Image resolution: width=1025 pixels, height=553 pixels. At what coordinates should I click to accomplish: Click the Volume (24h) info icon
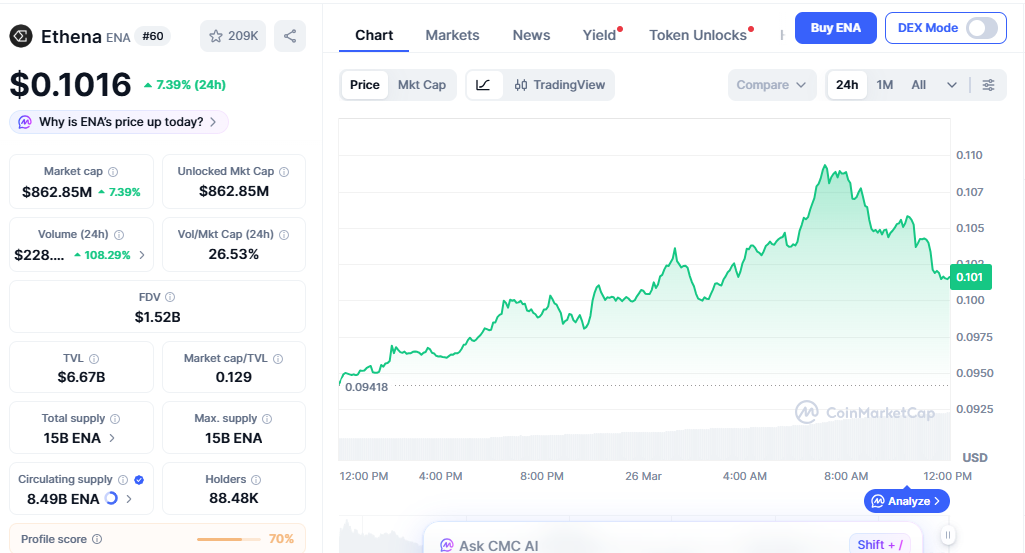(119, 235)
